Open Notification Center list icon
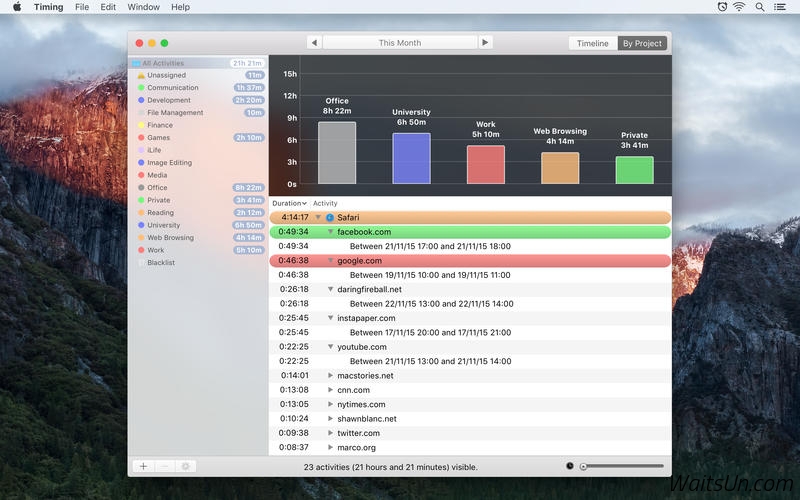Image resolution: width=800 pixels, height=500 pixels. [780, 7]
